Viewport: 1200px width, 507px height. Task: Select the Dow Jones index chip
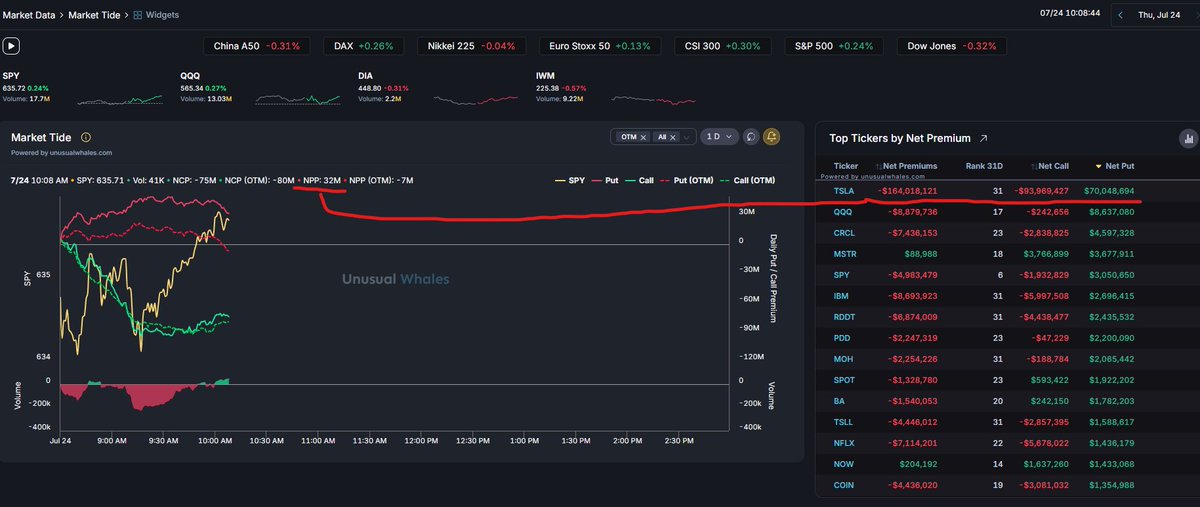952,46
